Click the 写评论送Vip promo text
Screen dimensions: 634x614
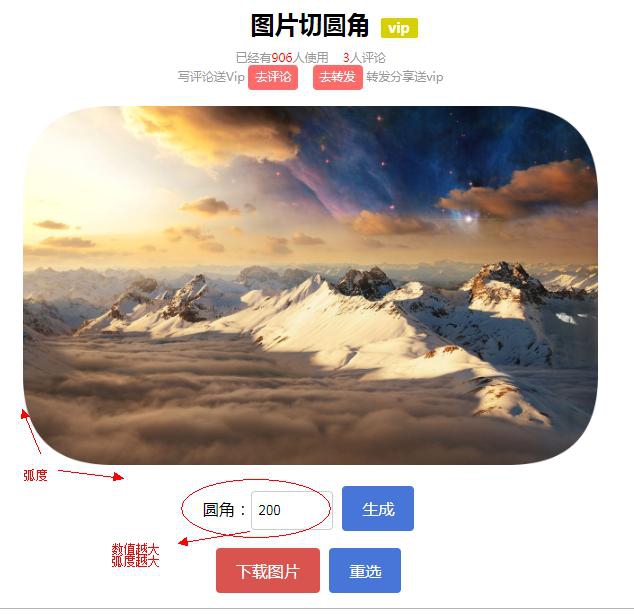[211, 77]
